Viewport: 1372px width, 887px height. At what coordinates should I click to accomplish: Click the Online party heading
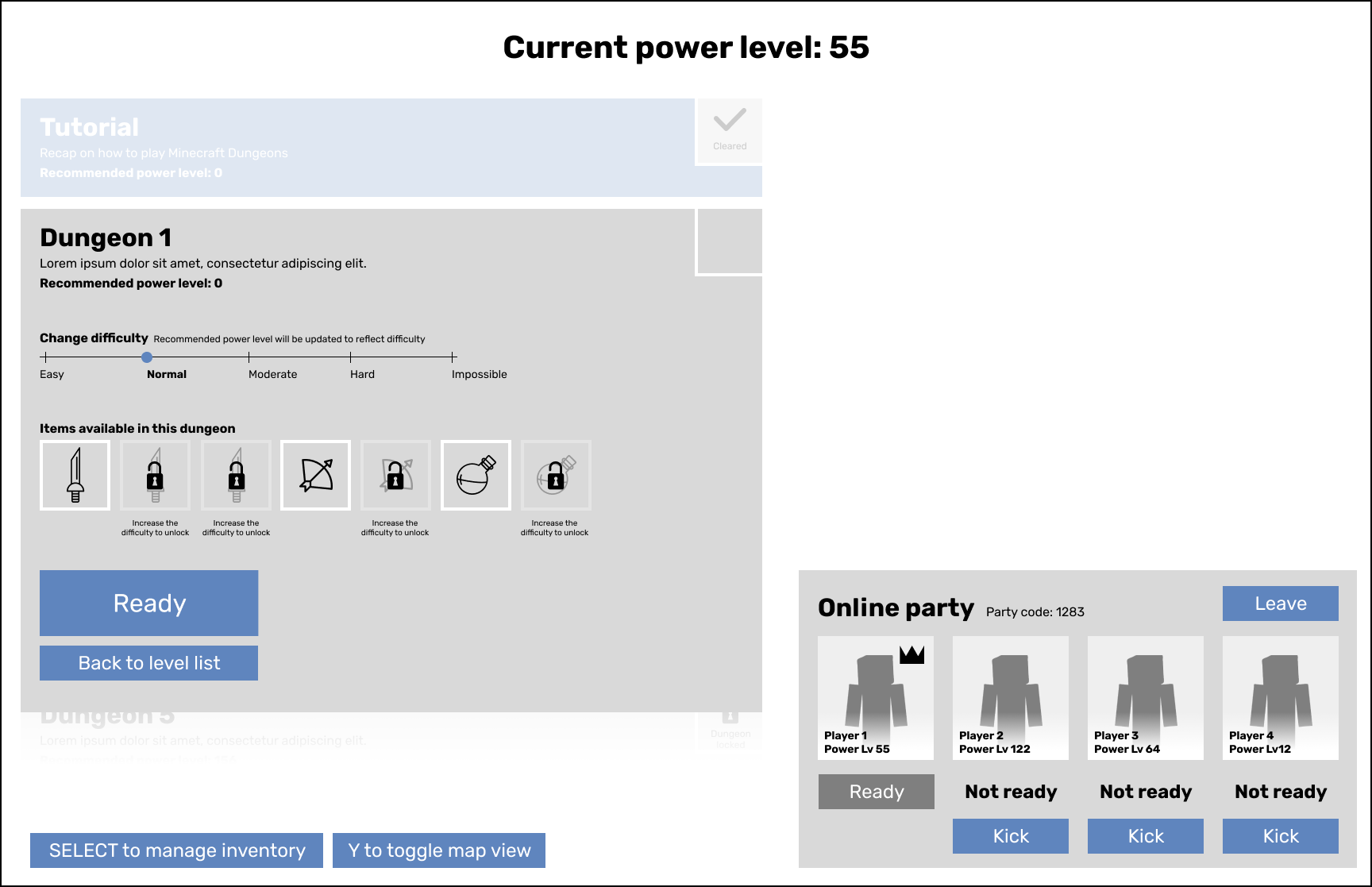coord(896,607)
